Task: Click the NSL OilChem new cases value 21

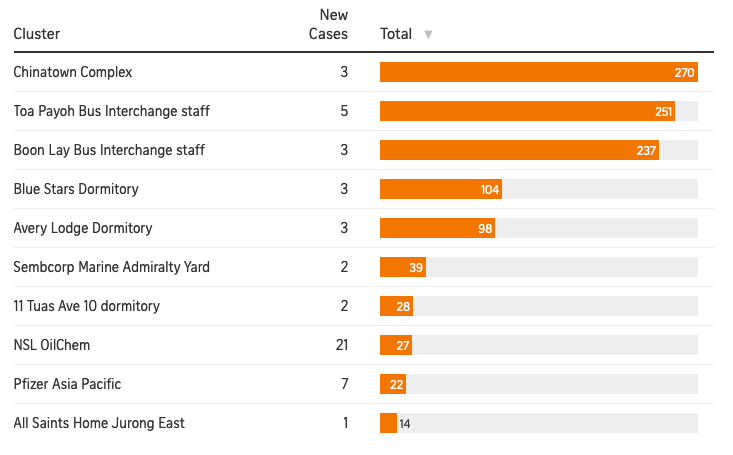Action: (x=342, y=345)
